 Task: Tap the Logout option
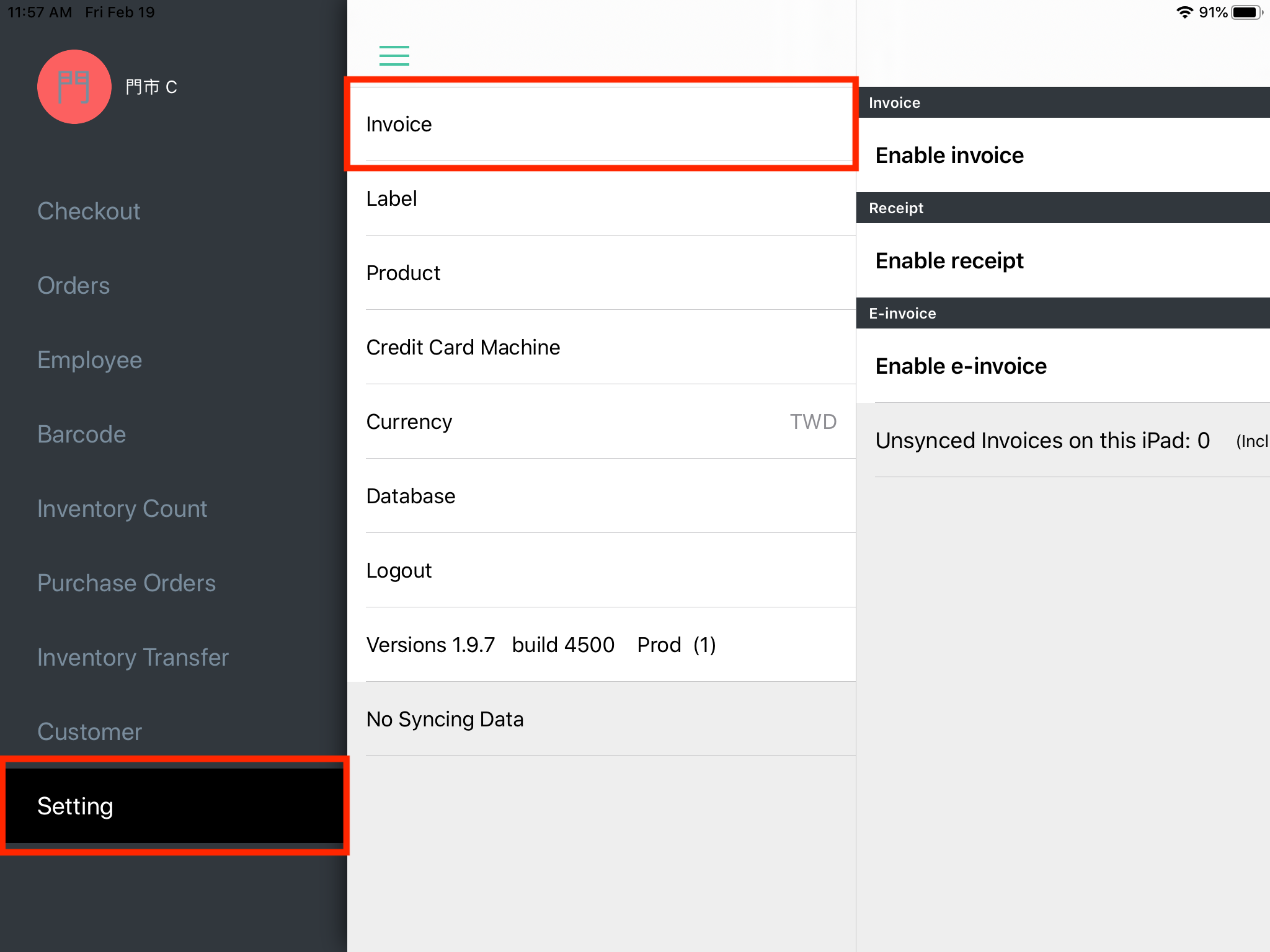602,570
